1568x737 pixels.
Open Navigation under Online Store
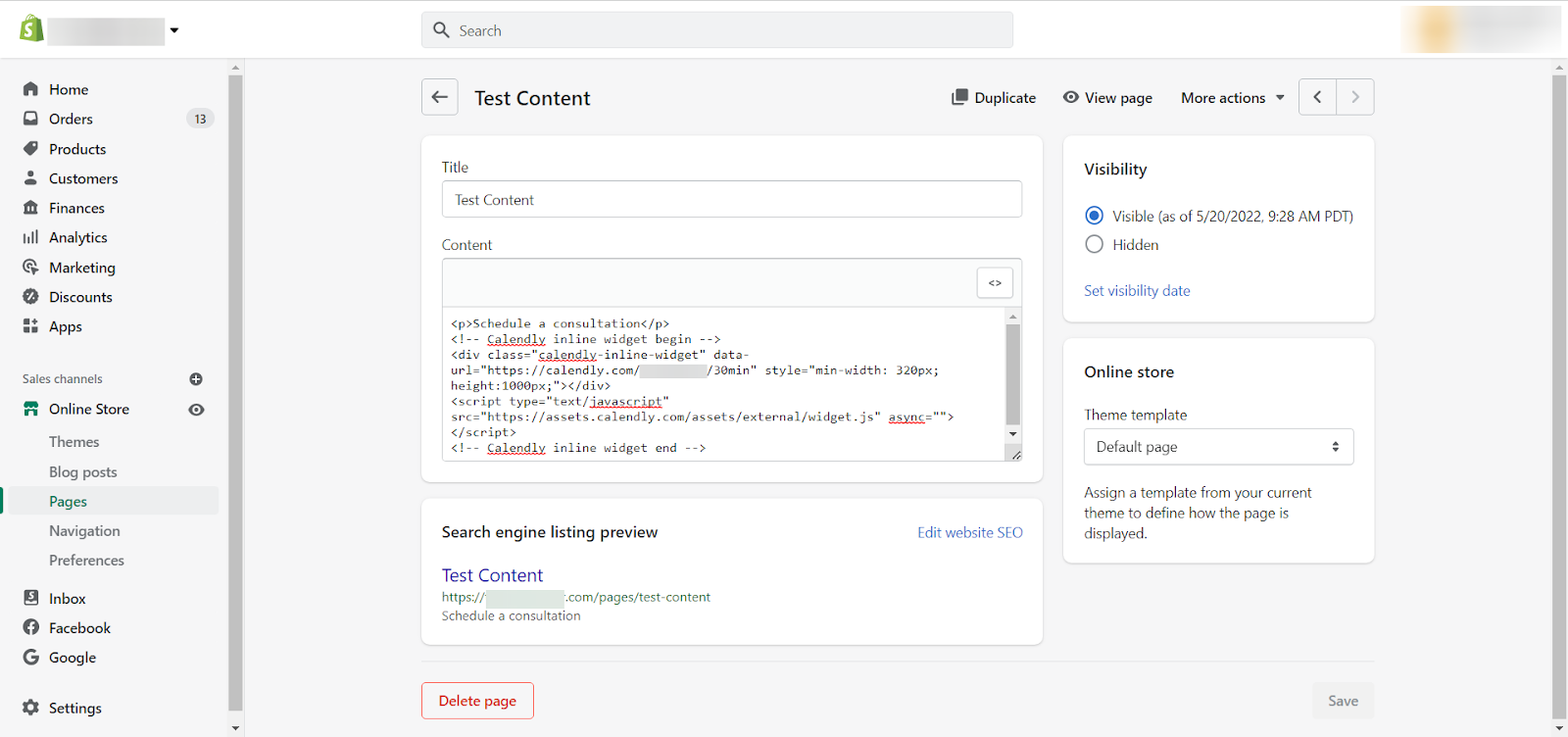[84, 531]
